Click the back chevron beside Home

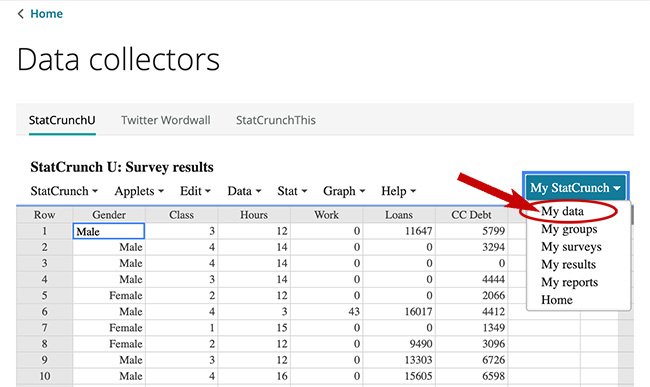click(x=20, y=14)
